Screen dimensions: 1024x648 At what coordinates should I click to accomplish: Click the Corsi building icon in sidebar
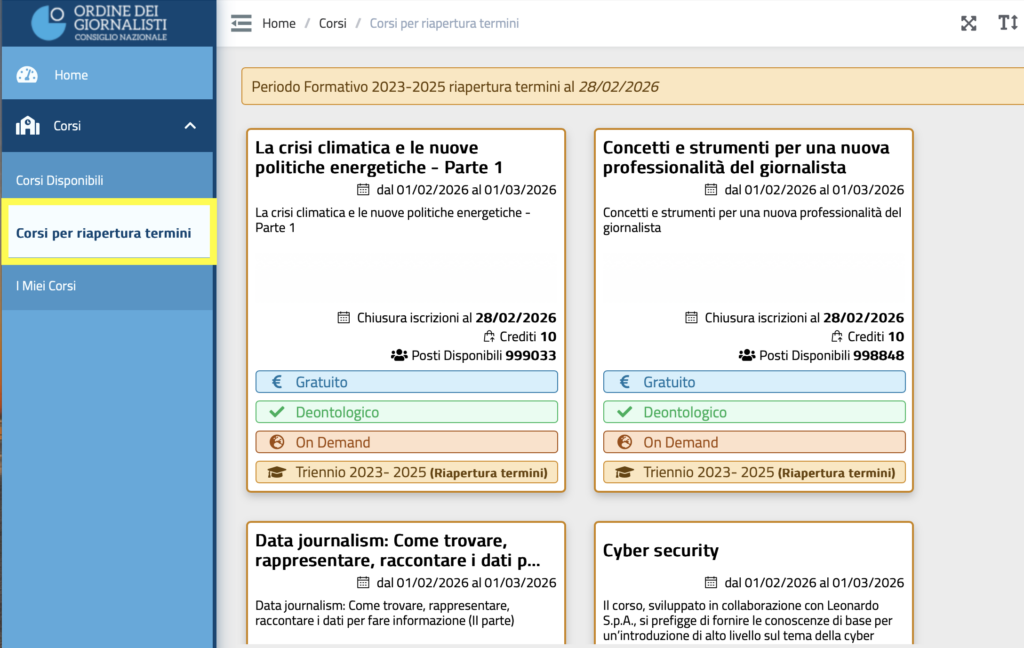click(x=27, y=126)
